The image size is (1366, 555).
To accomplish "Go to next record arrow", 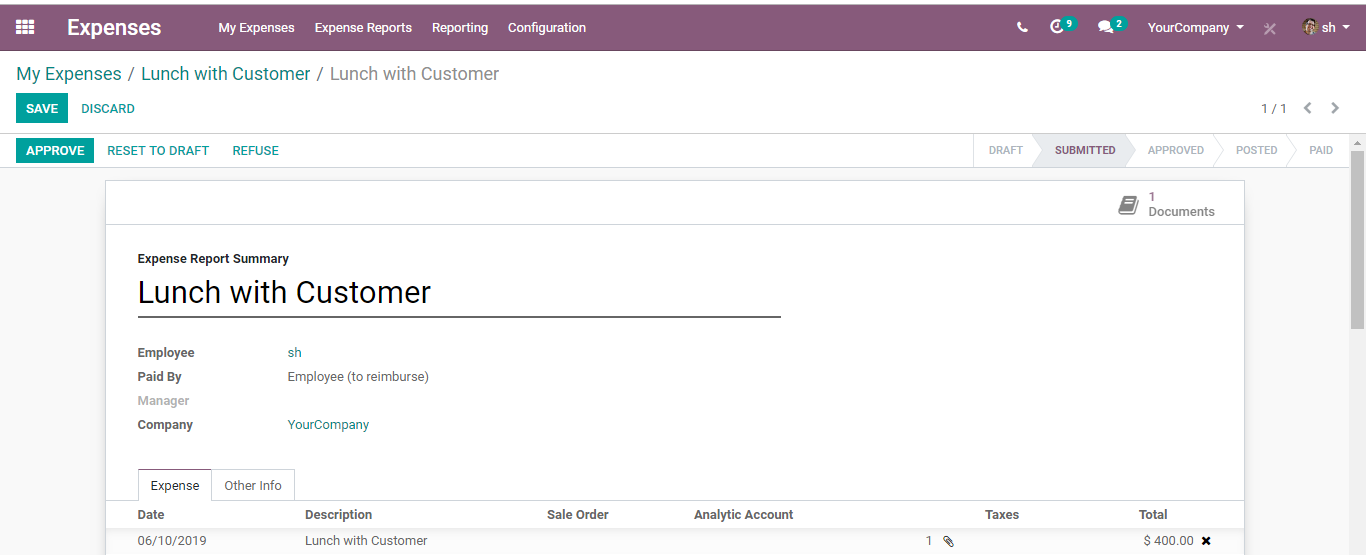I will [x=1335, y=108].
